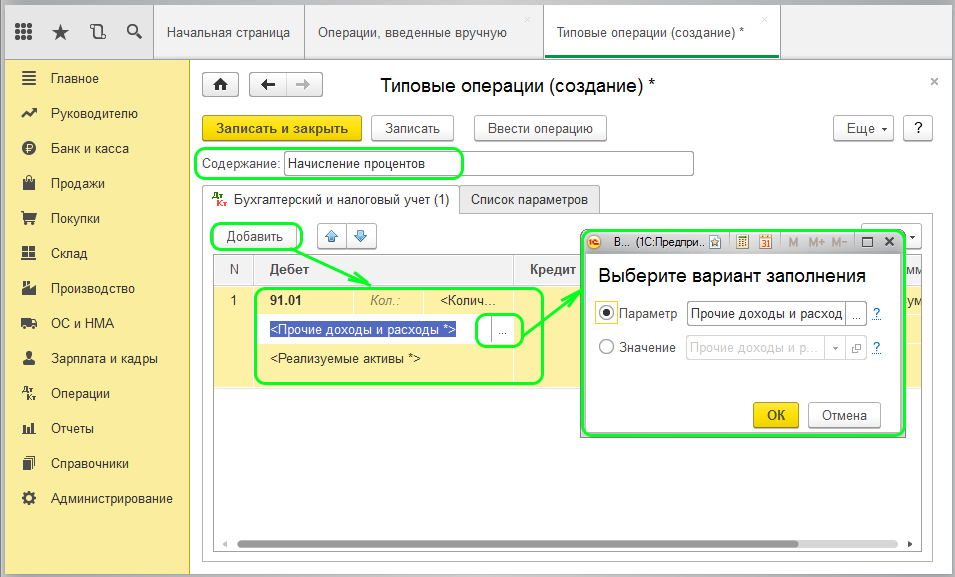Select the Значение radio button

point(606,348)
